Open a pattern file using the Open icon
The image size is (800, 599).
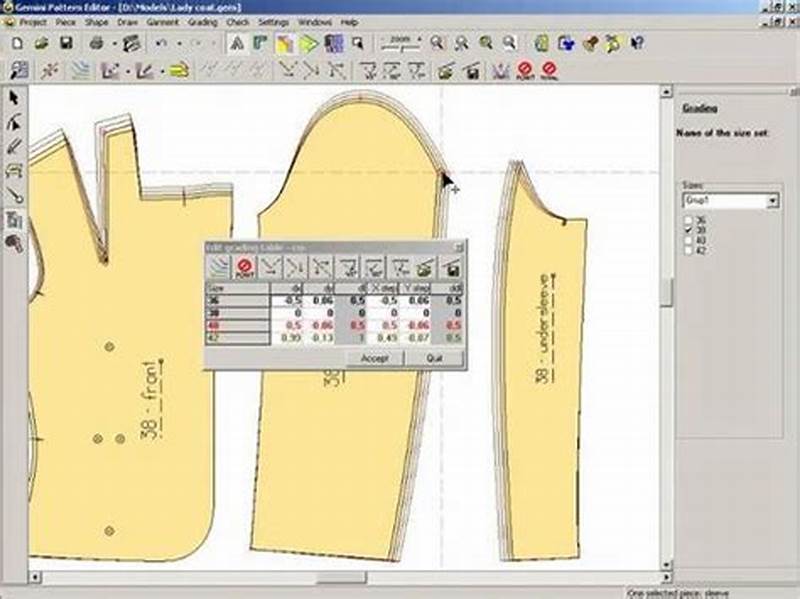41,42
